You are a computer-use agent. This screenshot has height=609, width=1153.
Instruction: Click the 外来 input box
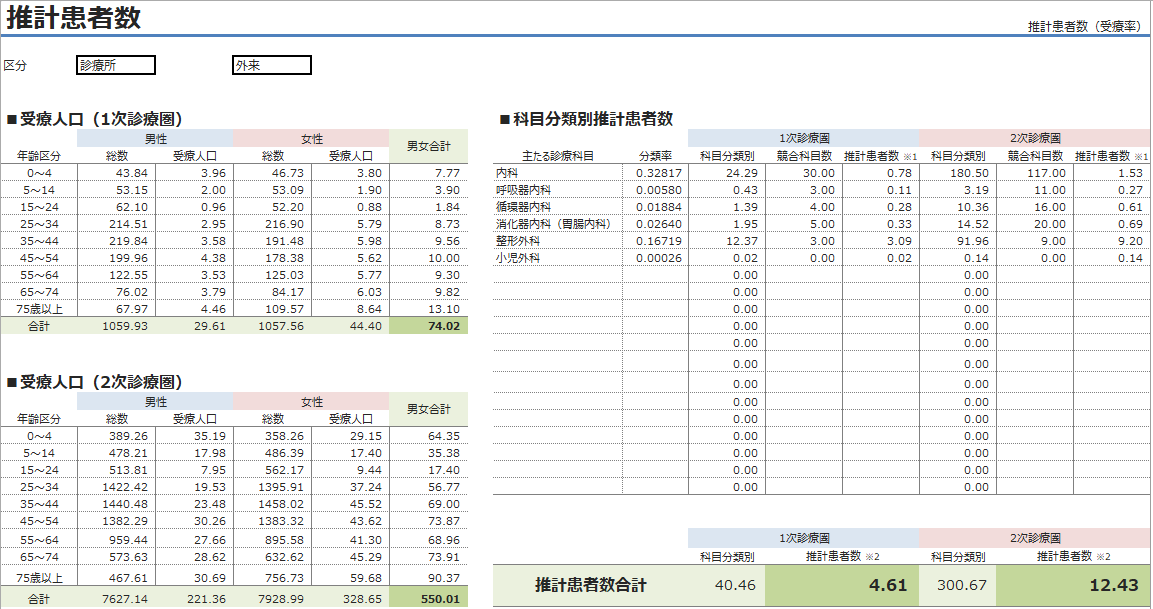coord(272,65)
